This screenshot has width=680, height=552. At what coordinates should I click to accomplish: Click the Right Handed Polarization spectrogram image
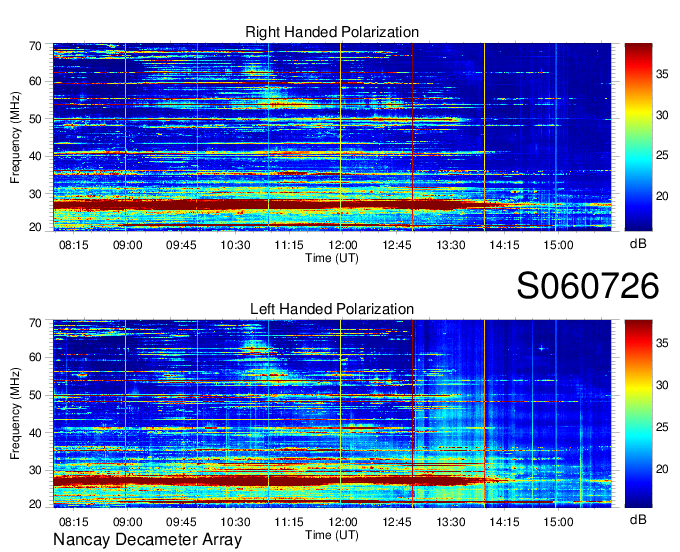[x=332, y=137]
